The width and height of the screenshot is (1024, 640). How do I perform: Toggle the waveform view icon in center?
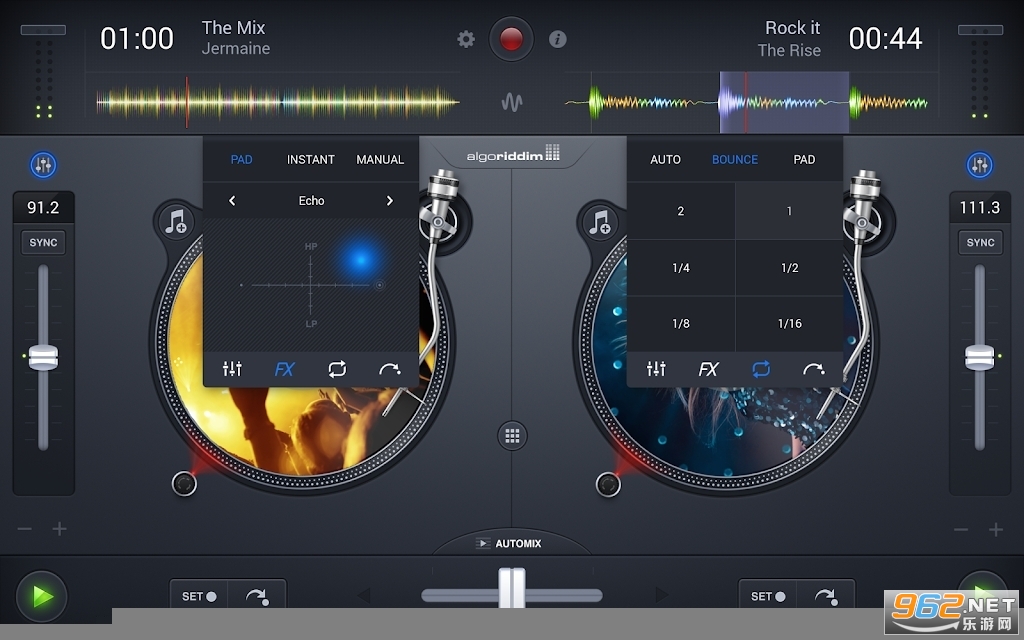click(x=512, y=102)
